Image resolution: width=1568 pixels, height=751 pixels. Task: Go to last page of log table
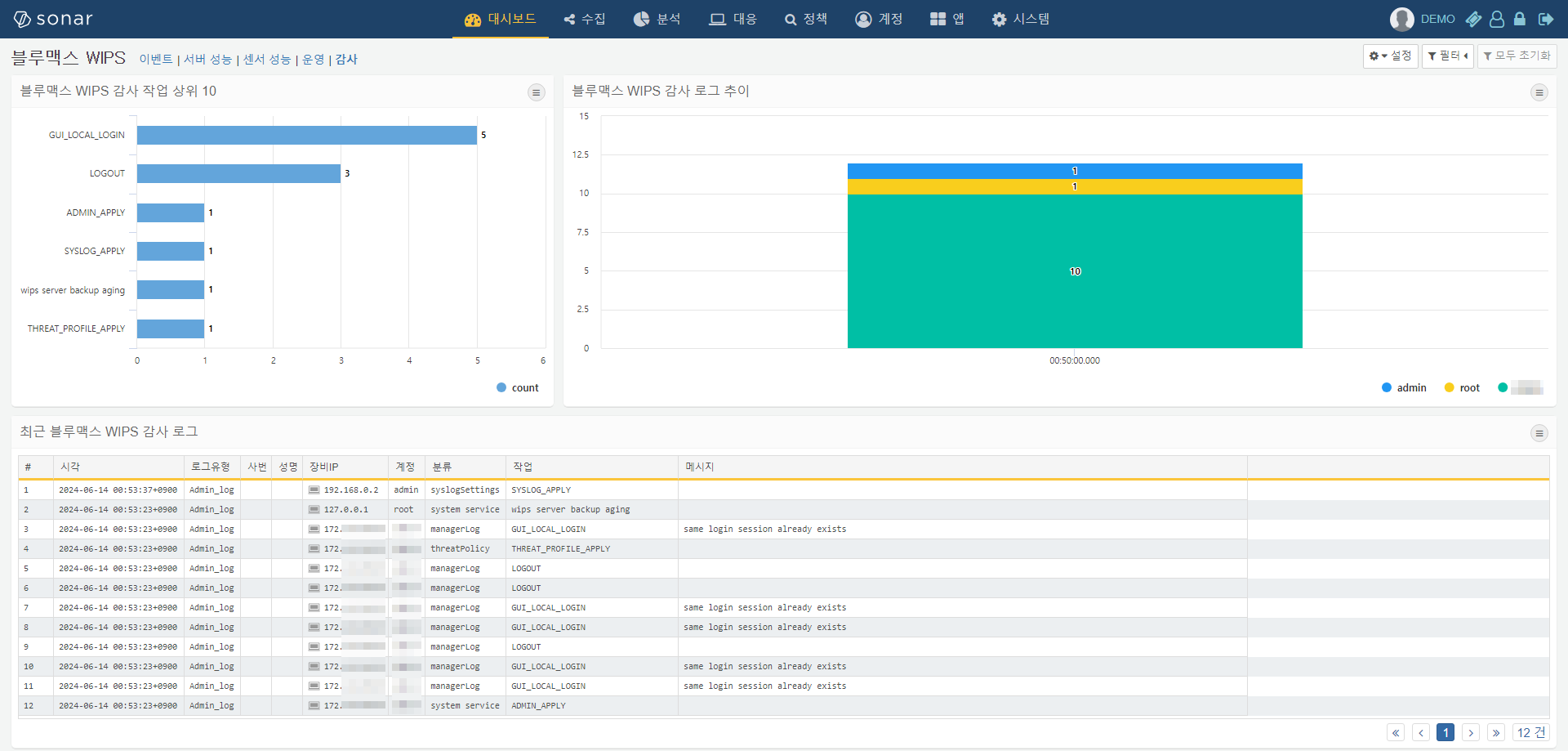click(x=1496, y=733)
